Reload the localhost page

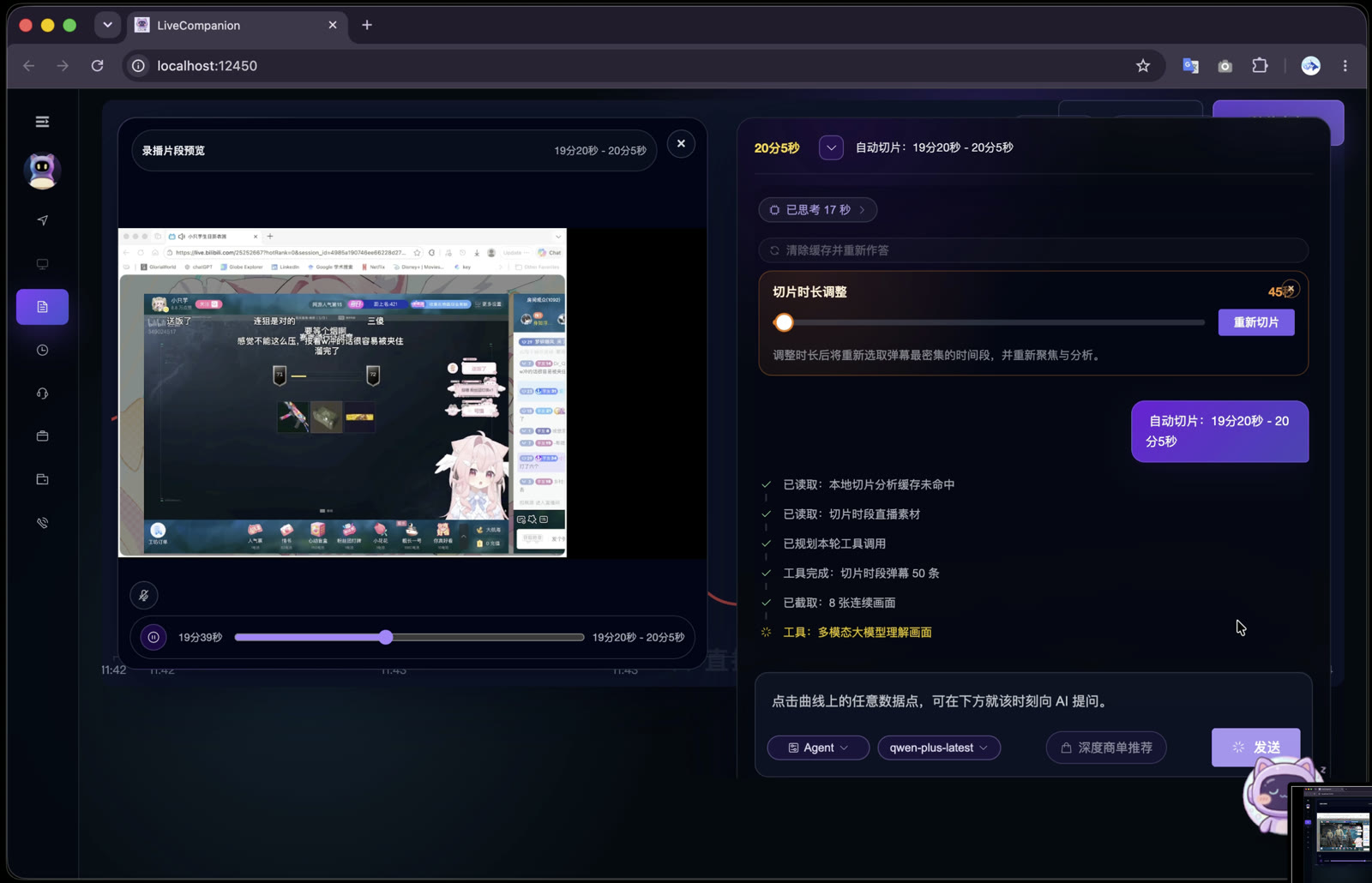pyautogui.click(x=97, y=66)
